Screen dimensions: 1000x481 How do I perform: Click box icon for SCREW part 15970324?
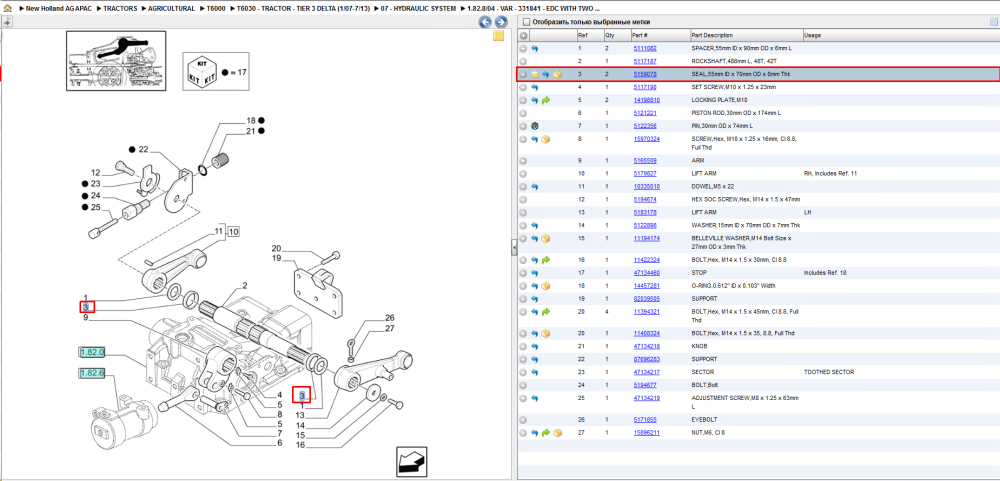(546, 139)
